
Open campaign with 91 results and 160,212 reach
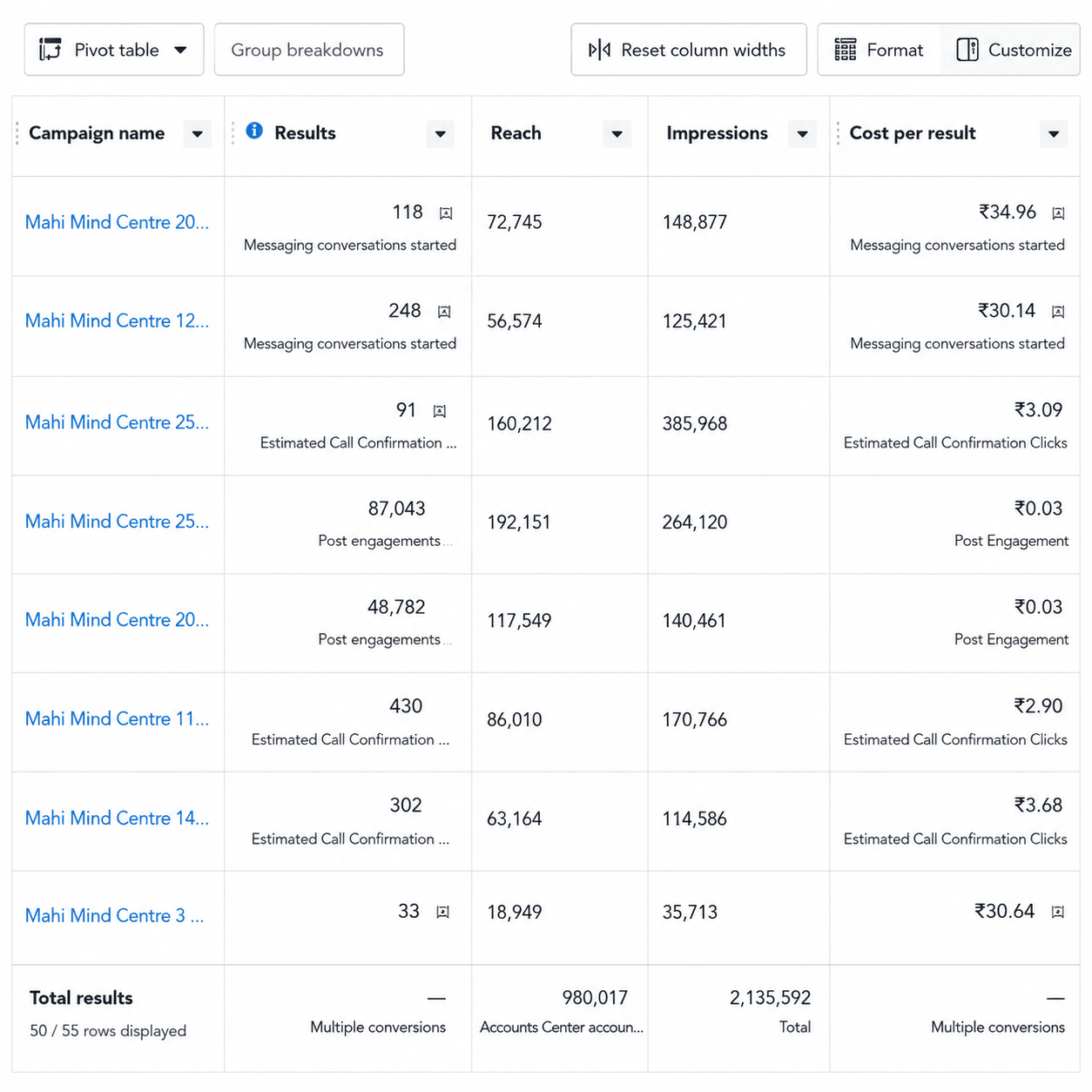117,422
